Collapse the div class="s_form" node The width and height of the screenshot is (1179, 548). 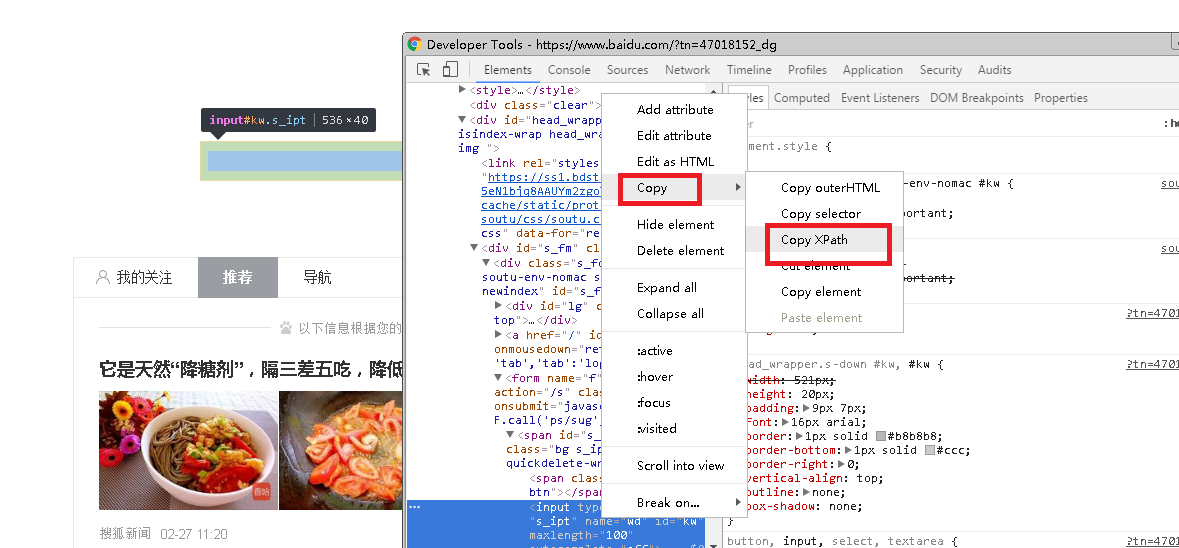point(486,263)
